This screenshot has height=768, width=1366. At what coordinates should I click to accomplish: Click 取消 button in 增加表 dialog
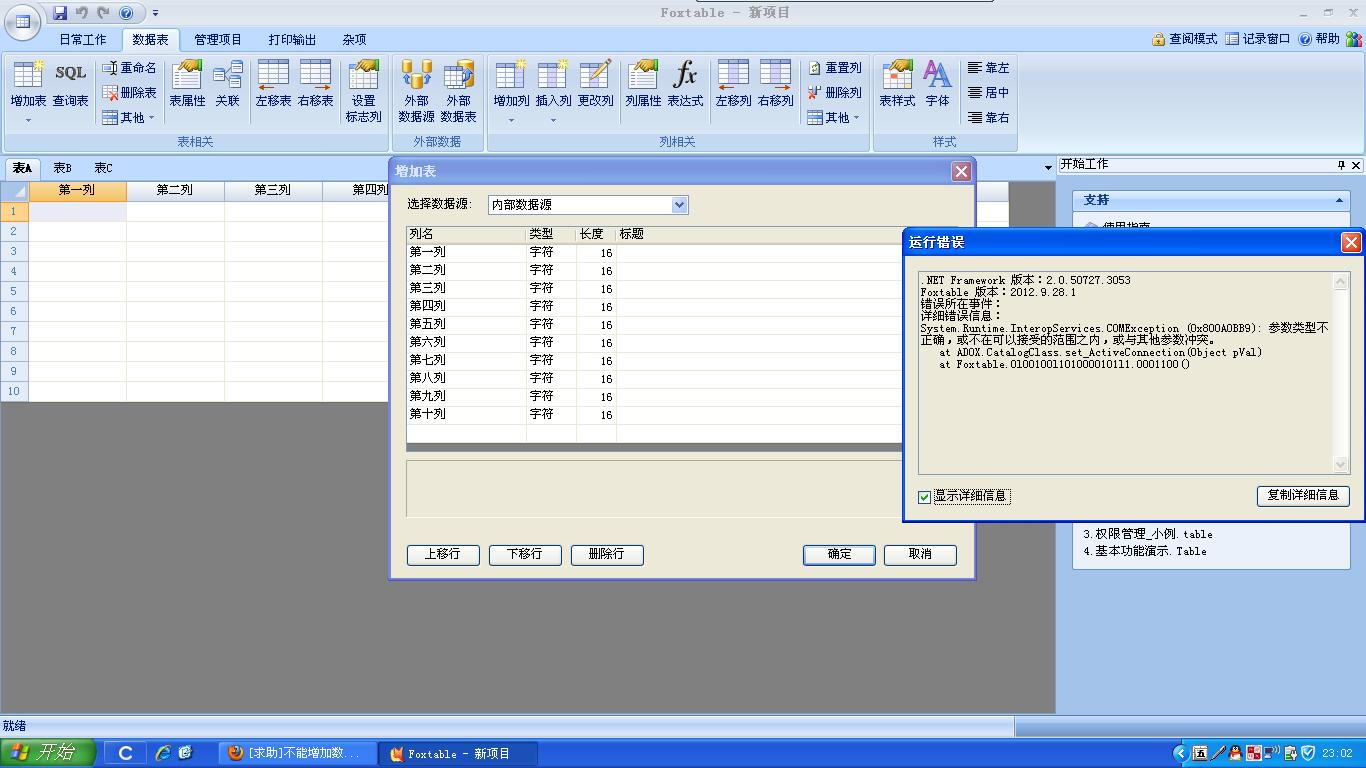920,555
